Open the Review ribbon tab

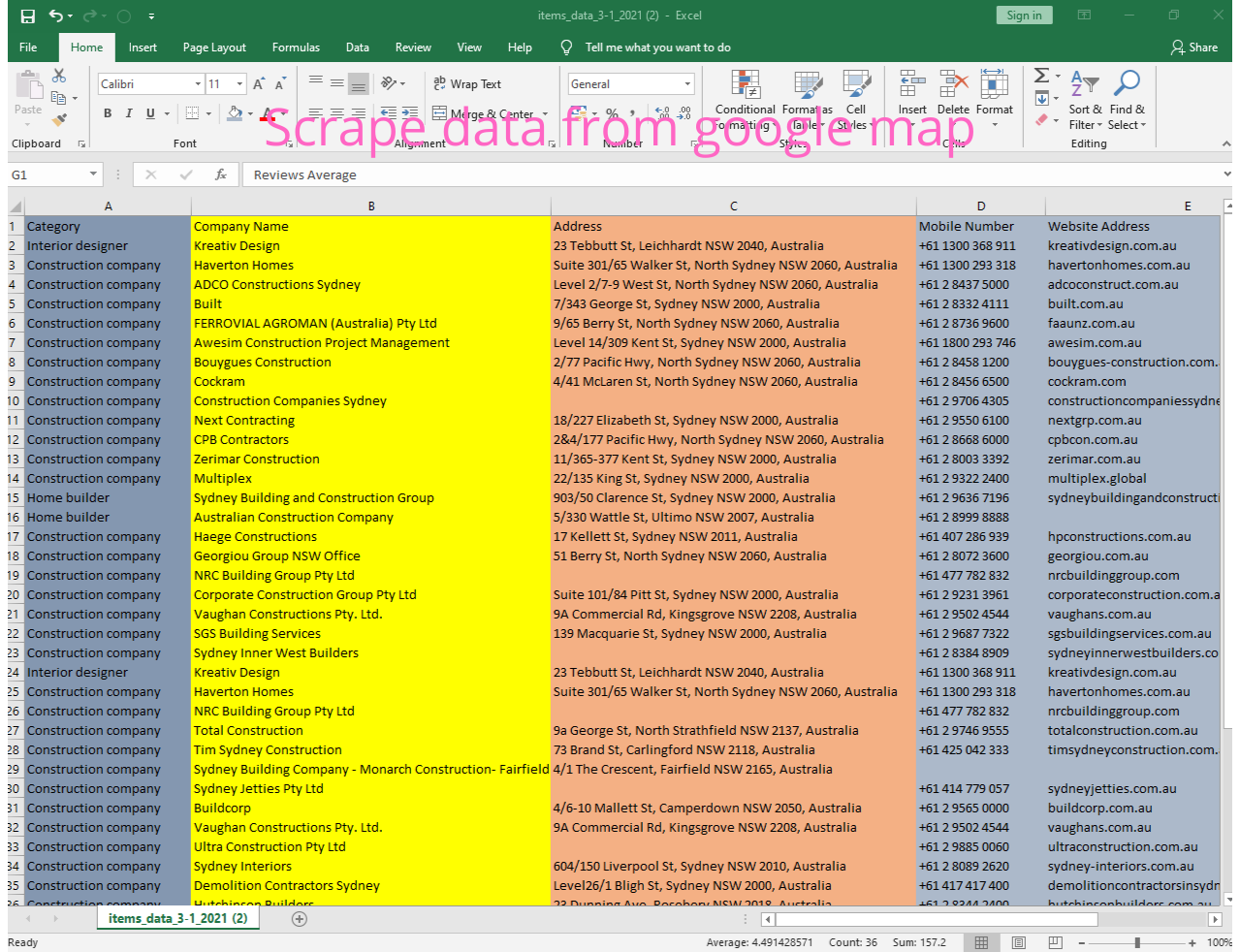click(413, 47)
